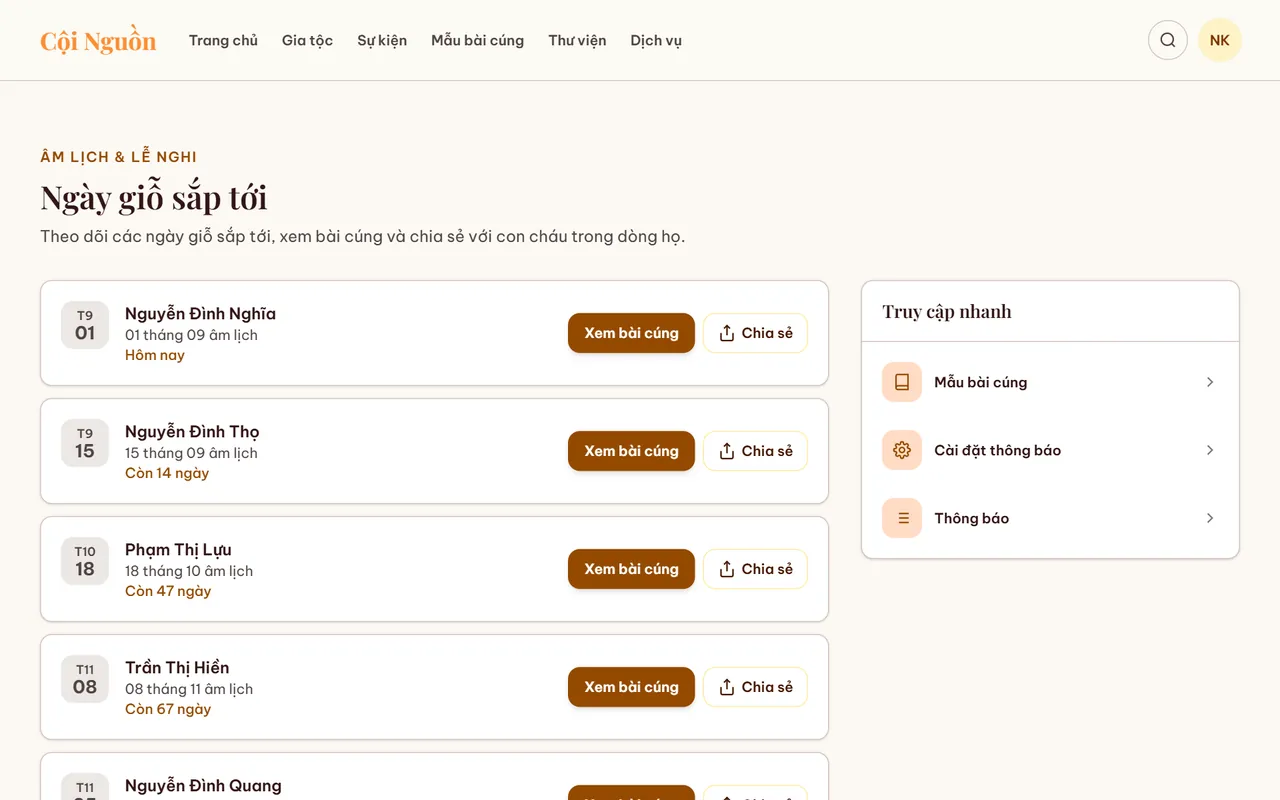Click the name Trần Thị Hiền
The height and width of the screenshot is (800, 1280).
pos(177,667)
